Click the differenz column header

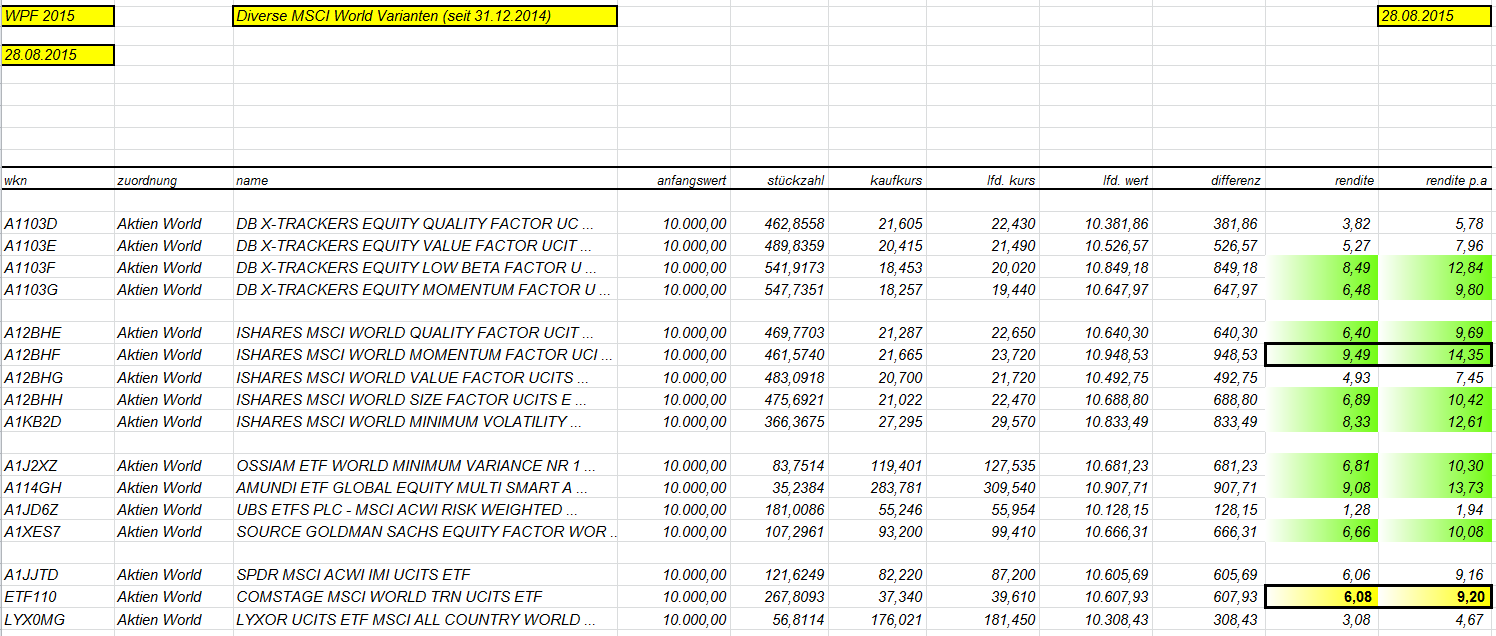(1208, 180)
